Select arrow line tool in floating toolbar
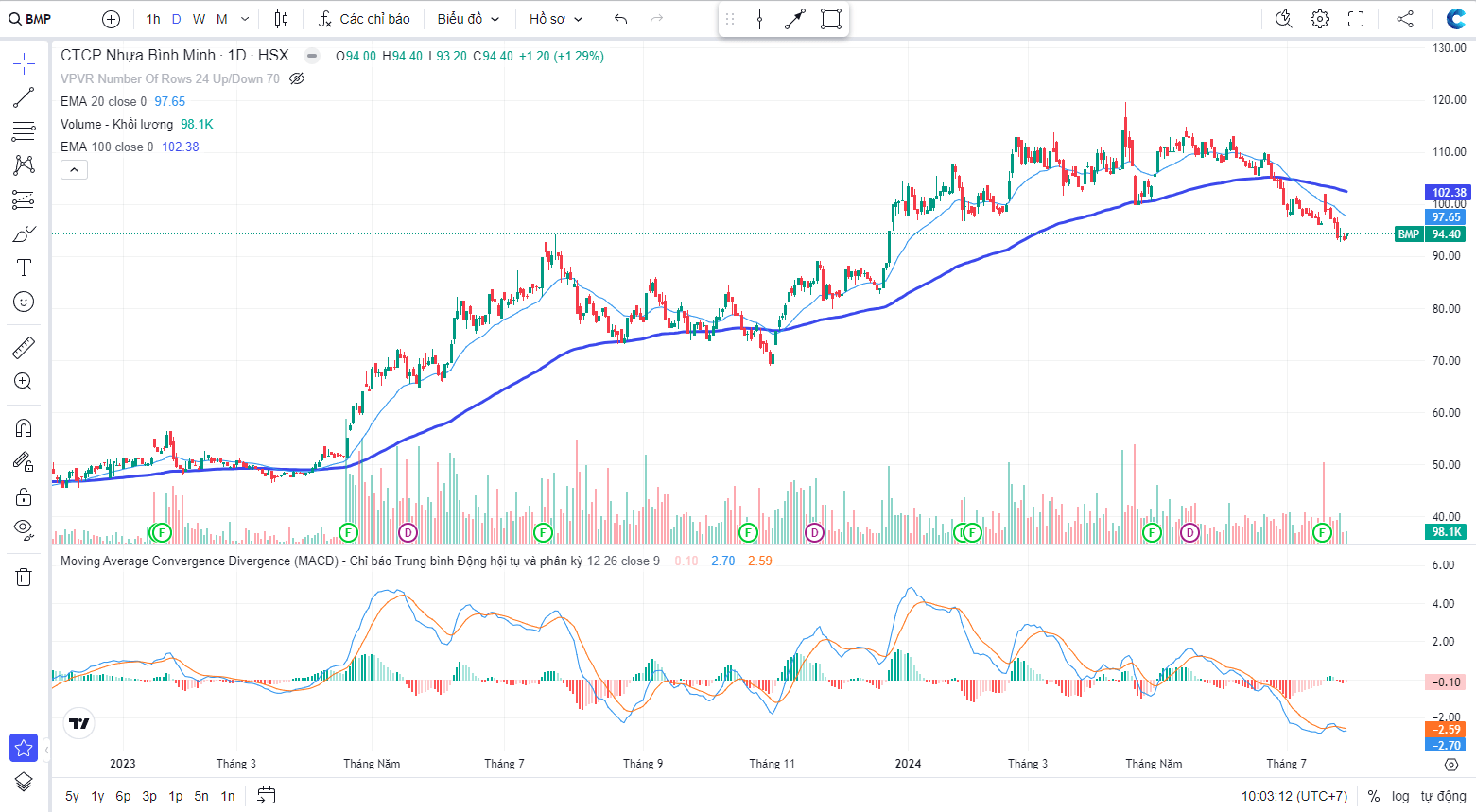1476x812 pixels. [x=795, y=19]
